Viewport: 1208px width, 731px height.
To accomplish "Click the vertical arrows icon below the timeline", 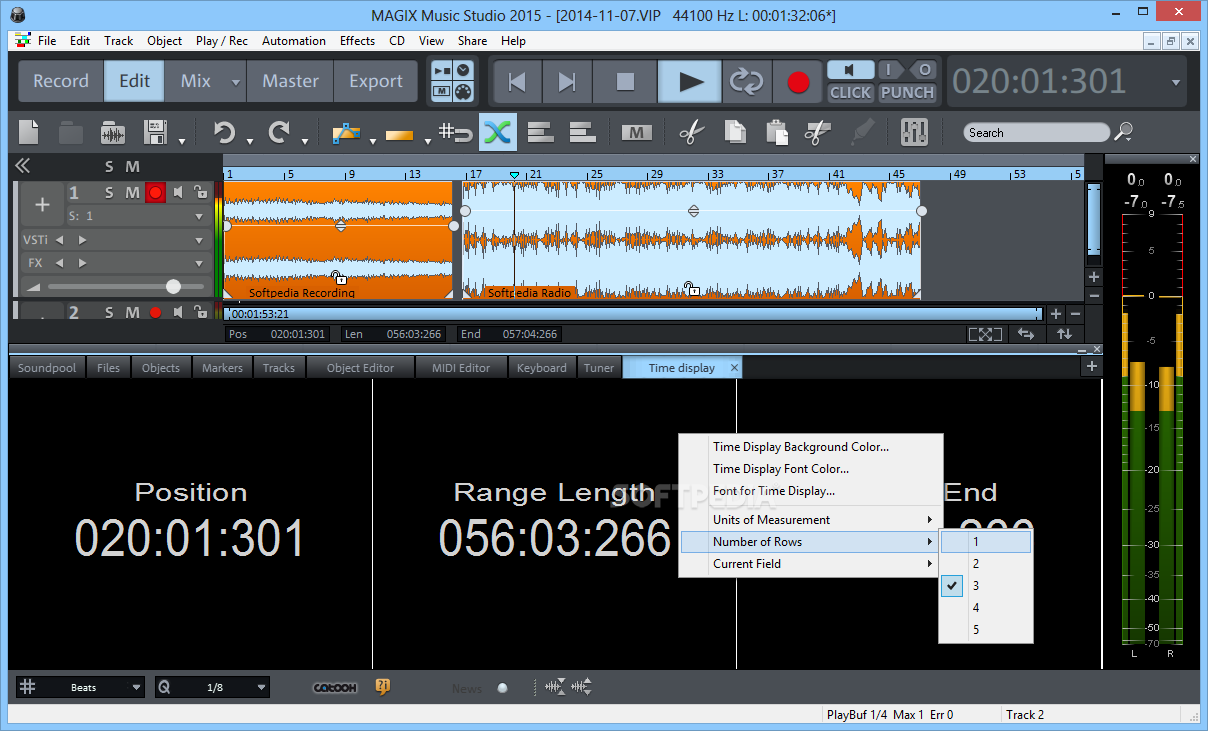I will (1064, 334).
